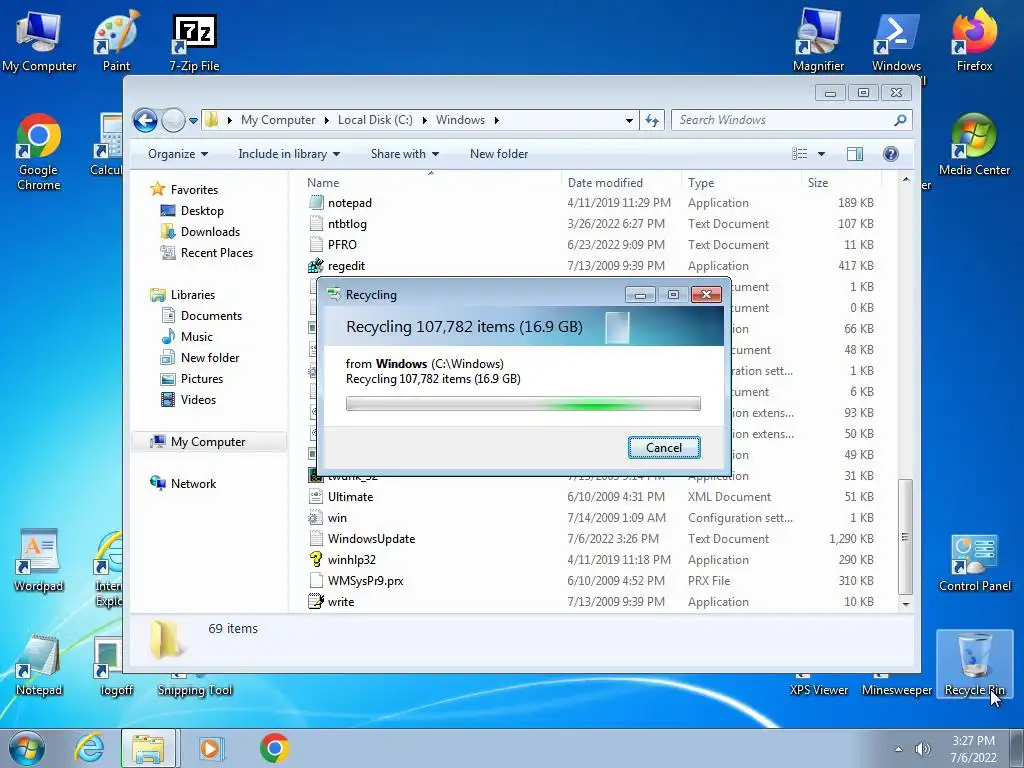Expand arrow after Windows in breadcrumb
This screenshot has height=768, width=1024.
pos(497,120)
